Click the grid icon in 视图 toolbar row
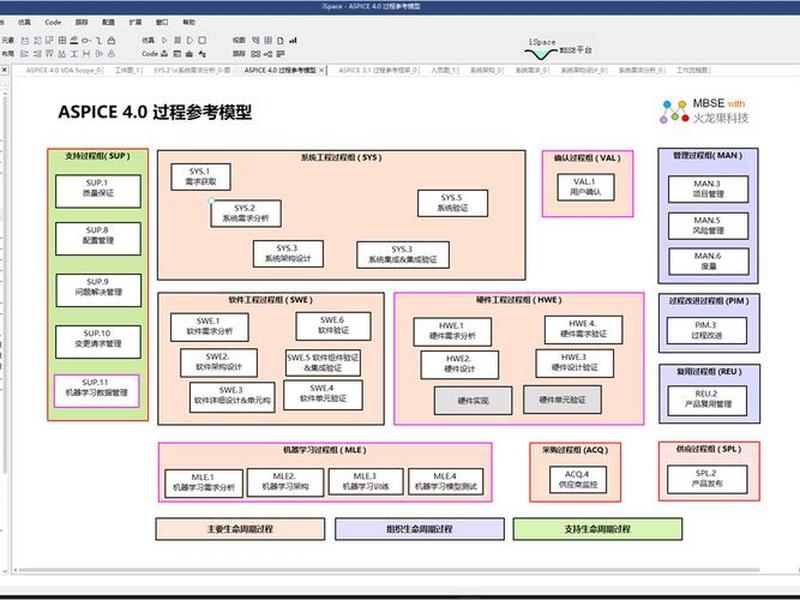The height and width of the screenshot is (600, 800). pyautogui.click(x=268, y=40)
